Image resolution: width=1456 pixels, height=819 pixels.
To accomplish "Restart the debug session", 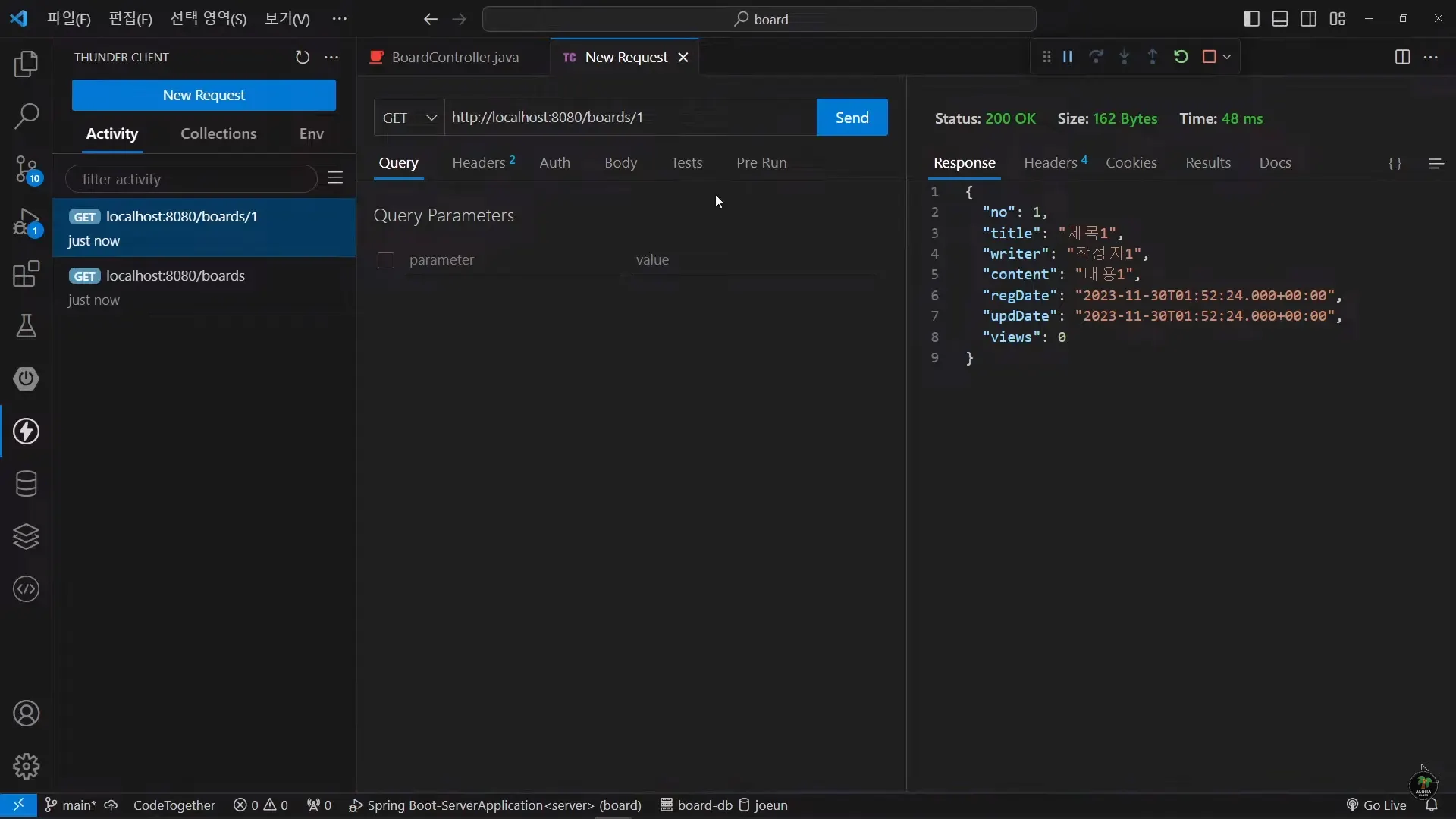I will click(1181, 57).
